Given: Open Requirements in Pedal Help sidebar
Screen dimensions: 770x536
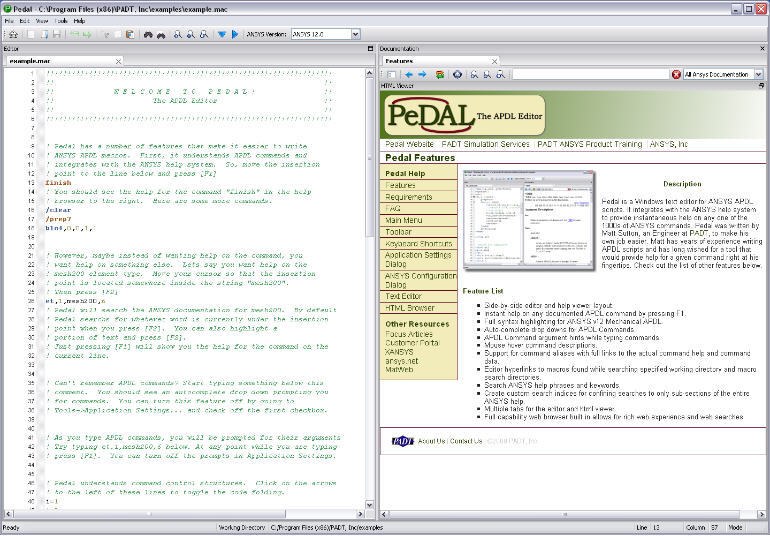Looking at the screenshot, I should 409,197.
